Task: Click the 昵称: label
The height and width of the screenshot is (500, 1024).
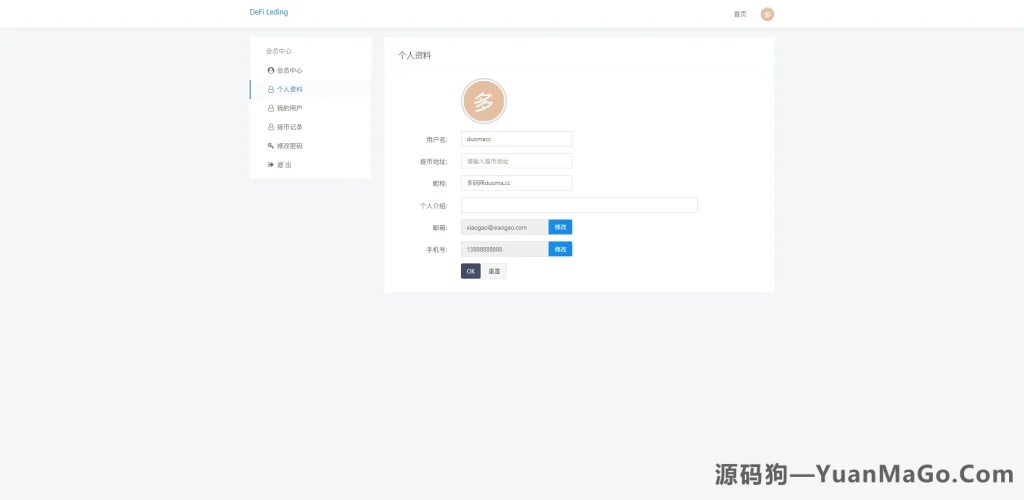Action: point(440,183)
